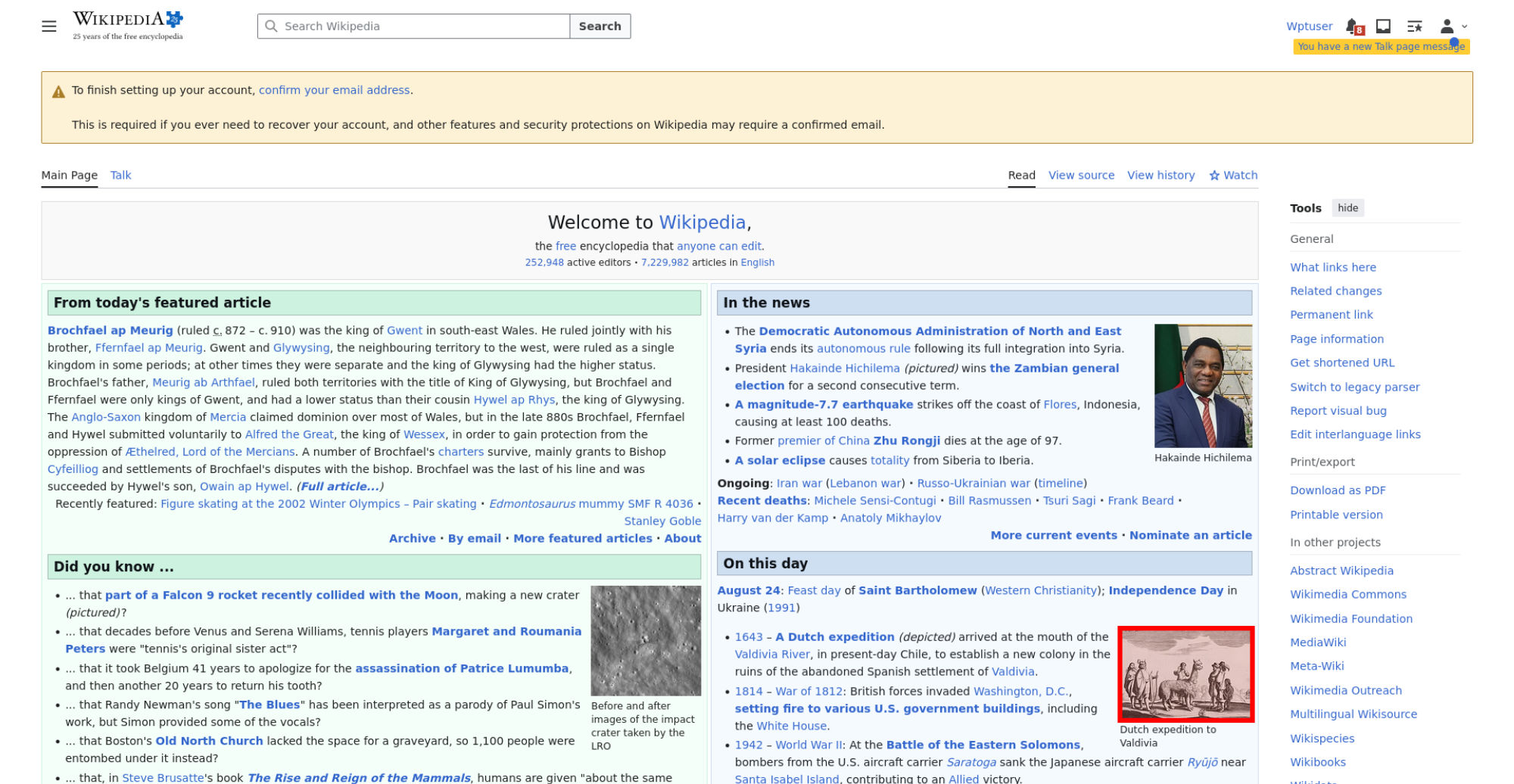Open the View history tab
The height and width of the screenshot is (784, 1514).
pyautogui.click(x=1160, y=176)
